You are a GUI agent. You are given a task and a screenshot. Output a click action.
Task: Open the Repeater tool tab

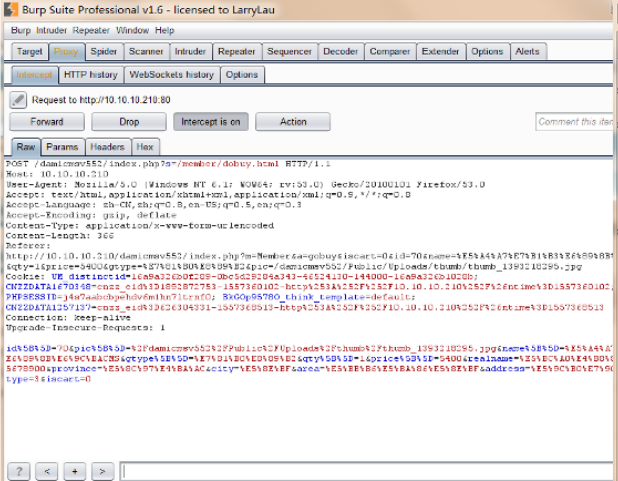pos(237,52)
